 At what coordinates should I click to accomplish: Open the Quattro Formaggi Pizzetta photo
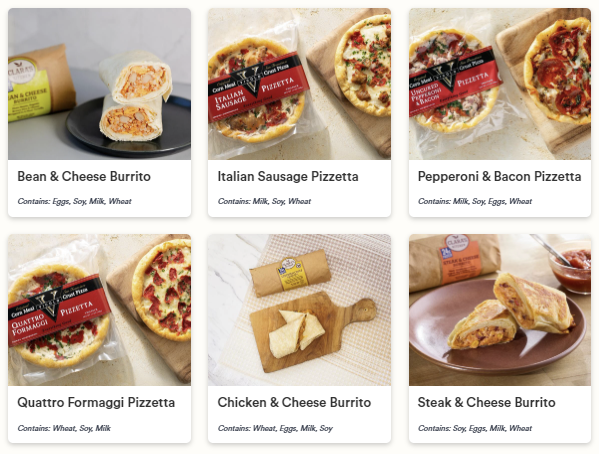tap(99, 310)
